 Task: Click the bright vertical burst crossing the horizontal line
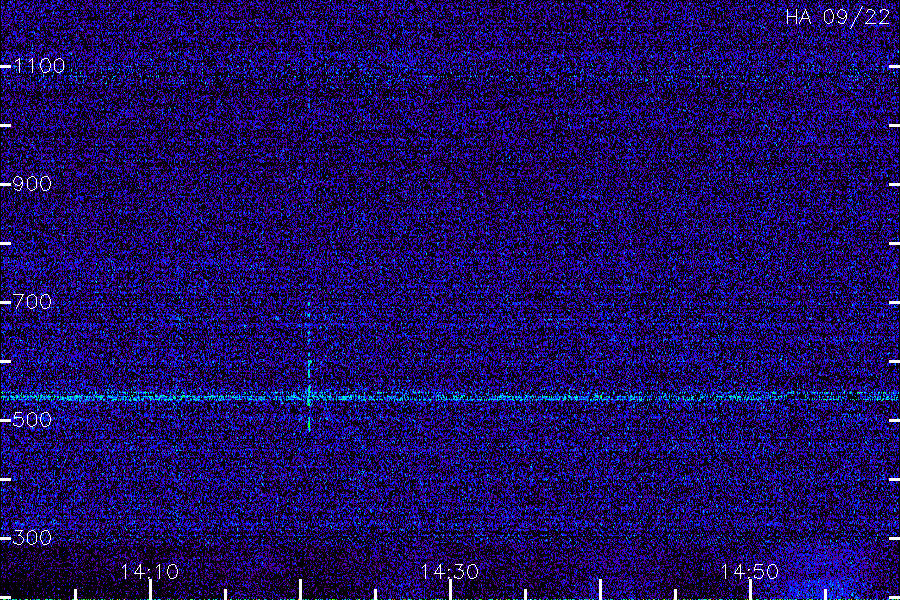pyautogui.click(x=309, y=367)
